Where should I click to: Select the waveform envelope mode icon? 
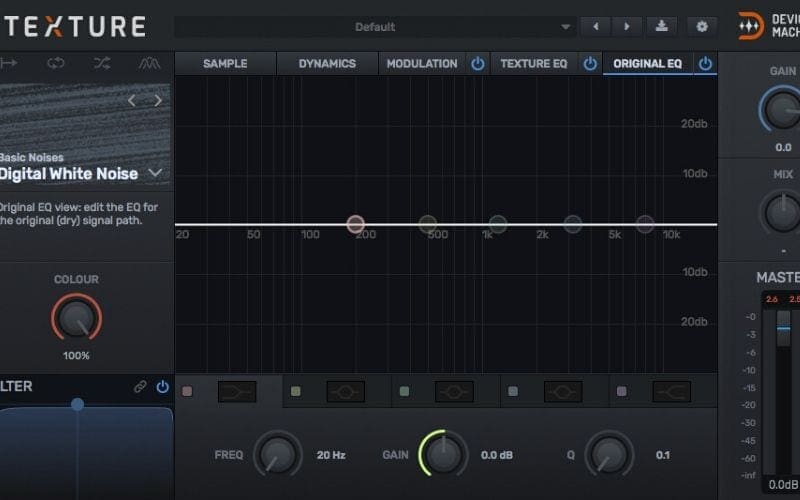(149, 63)
